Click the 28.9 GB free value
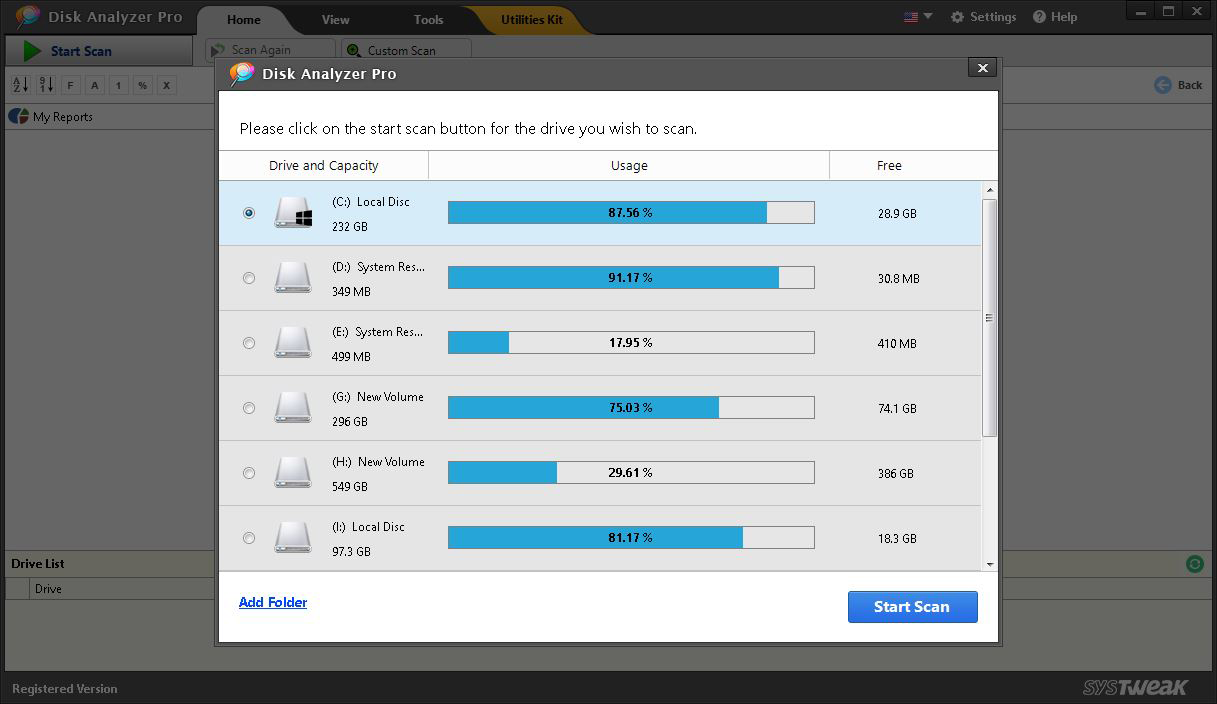Viewport: 1217px width, 704px height. click(x=897, y=214)
